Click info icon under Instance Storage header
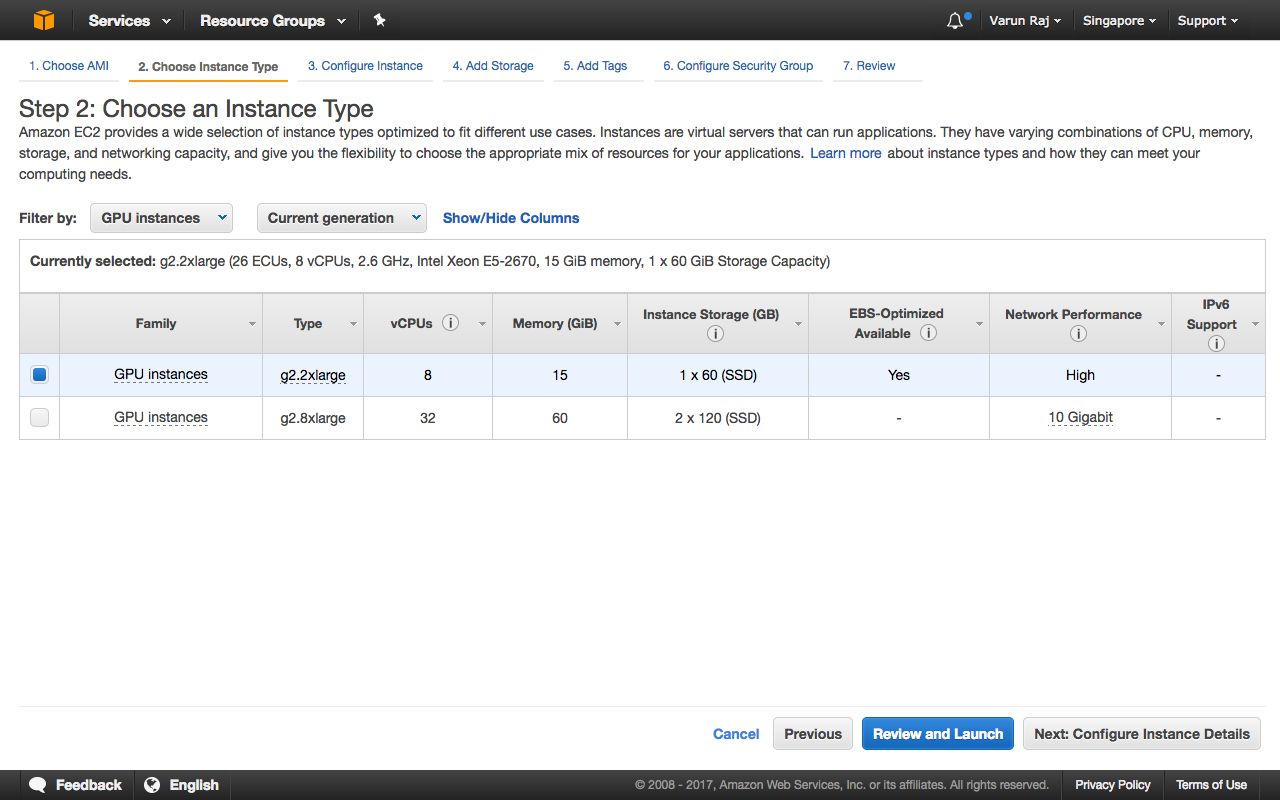 [715, 334]
